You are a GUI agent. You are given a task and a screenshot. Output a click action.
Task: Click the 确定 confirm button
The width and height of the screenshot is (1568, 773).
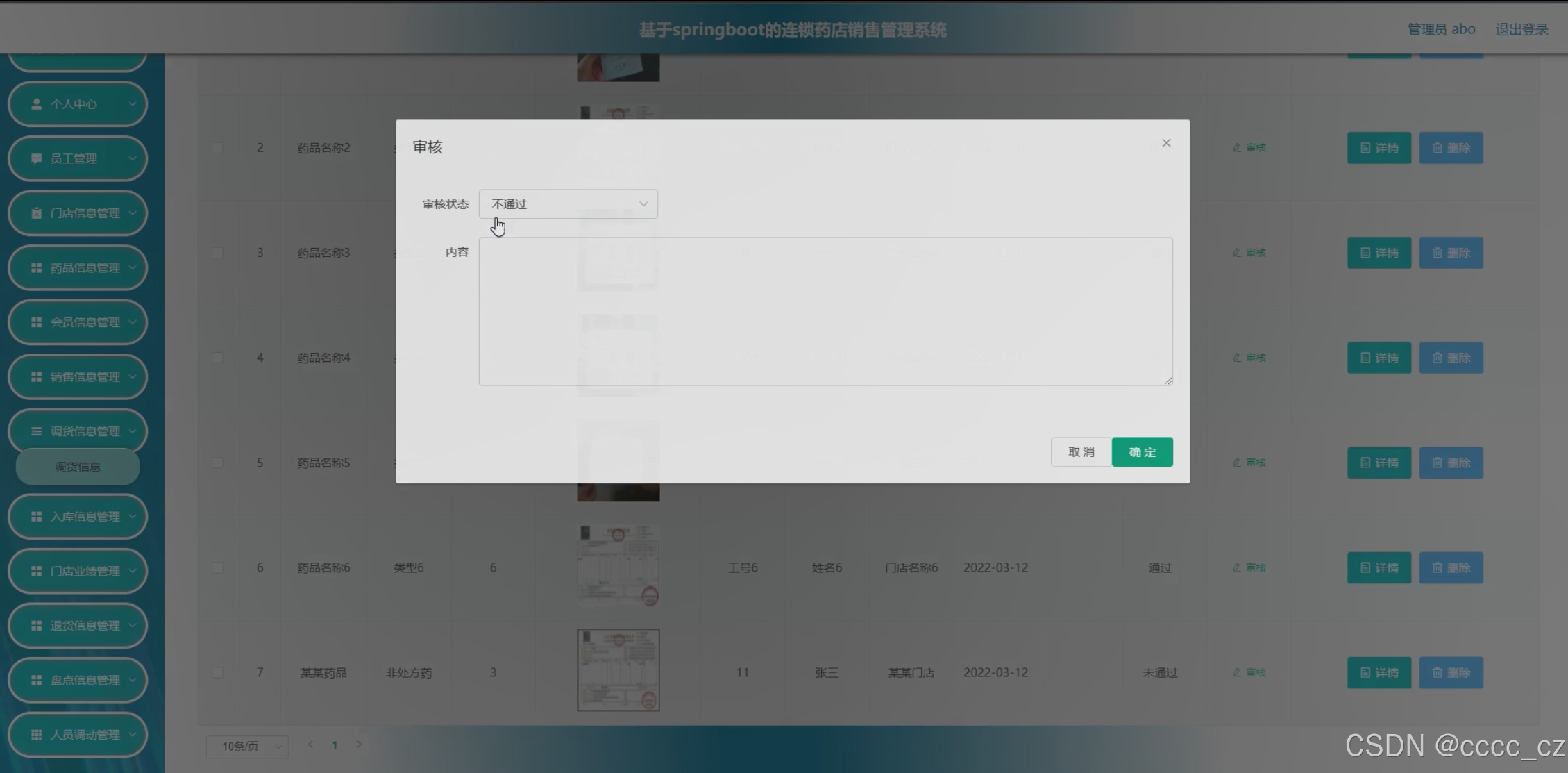[x=1142, y=452]
